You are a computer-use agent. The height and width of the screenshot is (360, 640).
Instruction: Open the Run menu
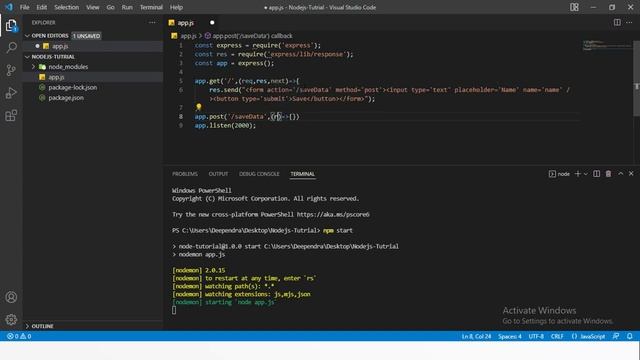[127, 7]
